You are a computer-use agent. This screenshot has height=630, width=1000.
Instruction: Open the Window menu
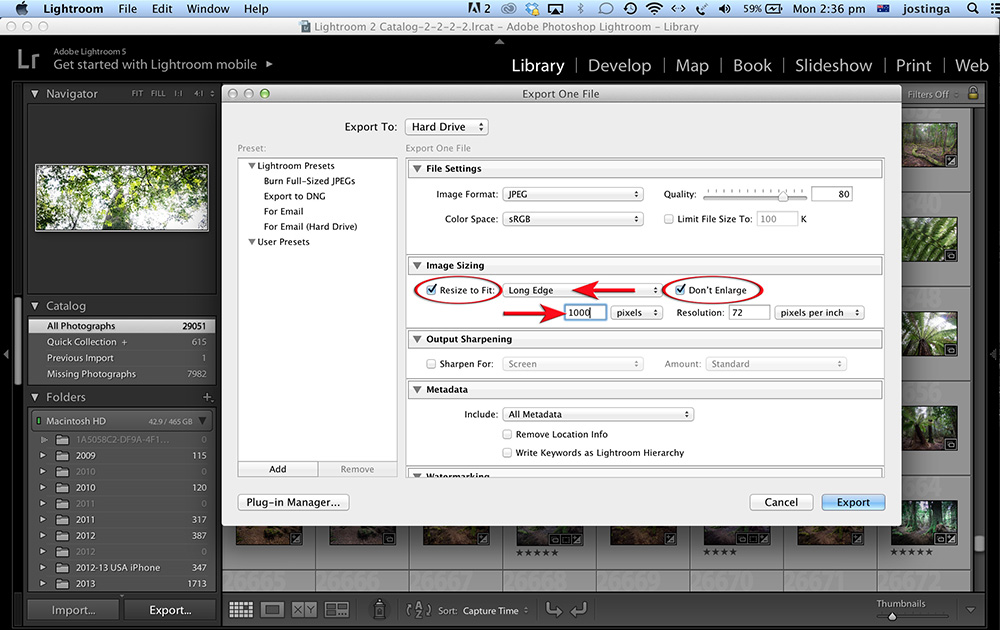click(208, 9)
